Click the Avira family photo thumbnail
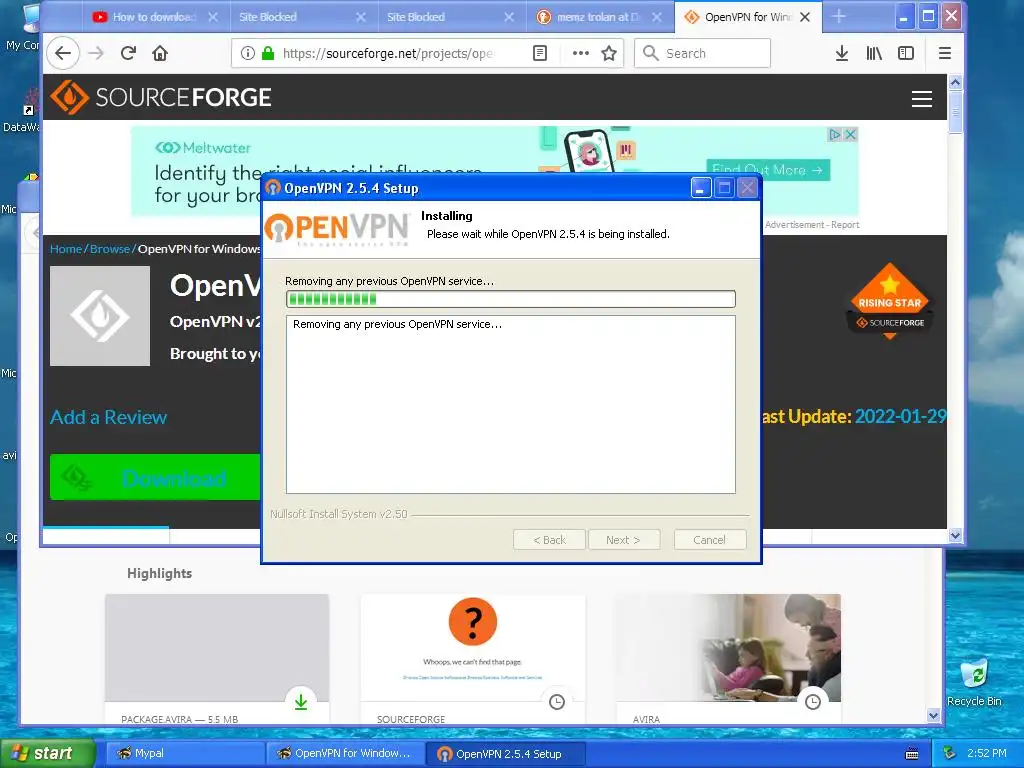Image resolution: width=1024 pixels, height=768 pixels. coord(728,648)
